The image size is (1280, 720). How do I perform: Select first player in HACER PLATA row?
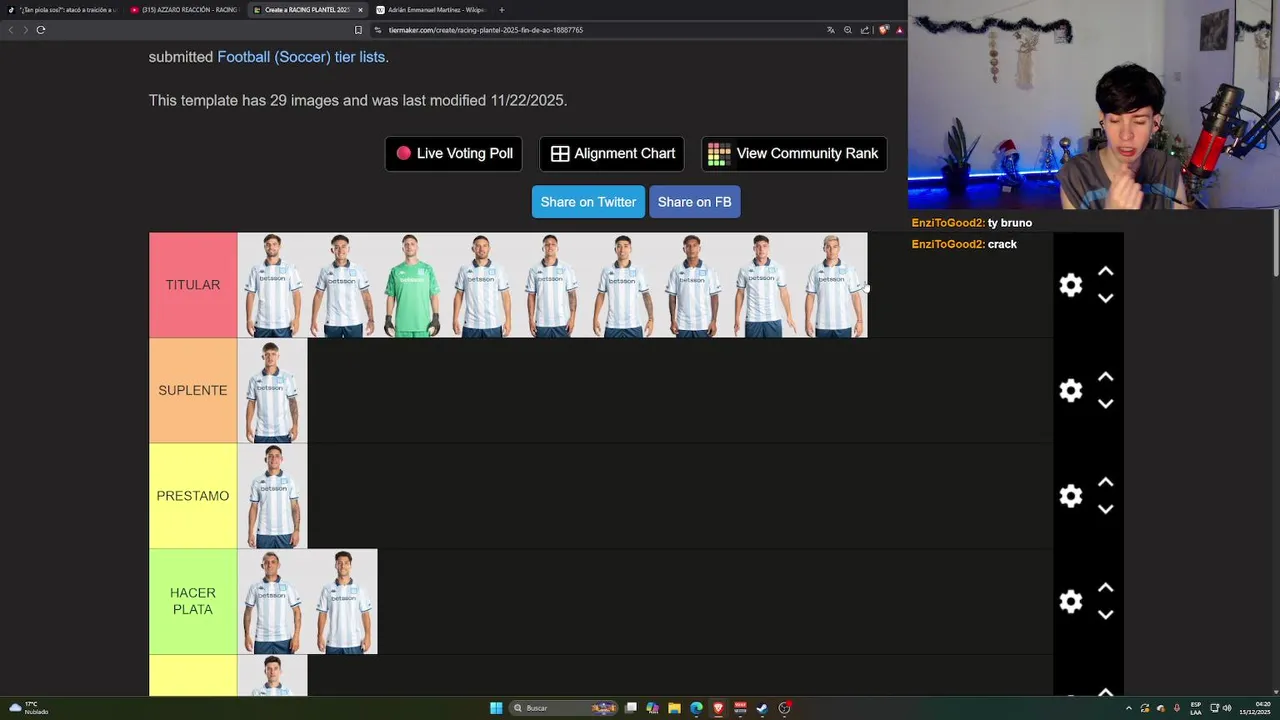pyautogui.click(x=272, y=601)
